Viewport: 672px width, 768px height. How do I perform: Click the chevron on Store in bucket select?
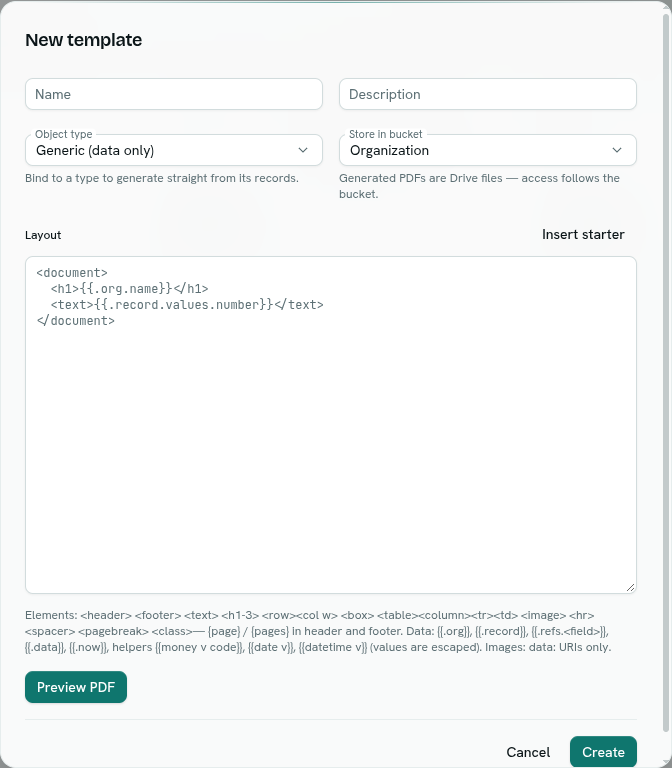click(617, 150)
